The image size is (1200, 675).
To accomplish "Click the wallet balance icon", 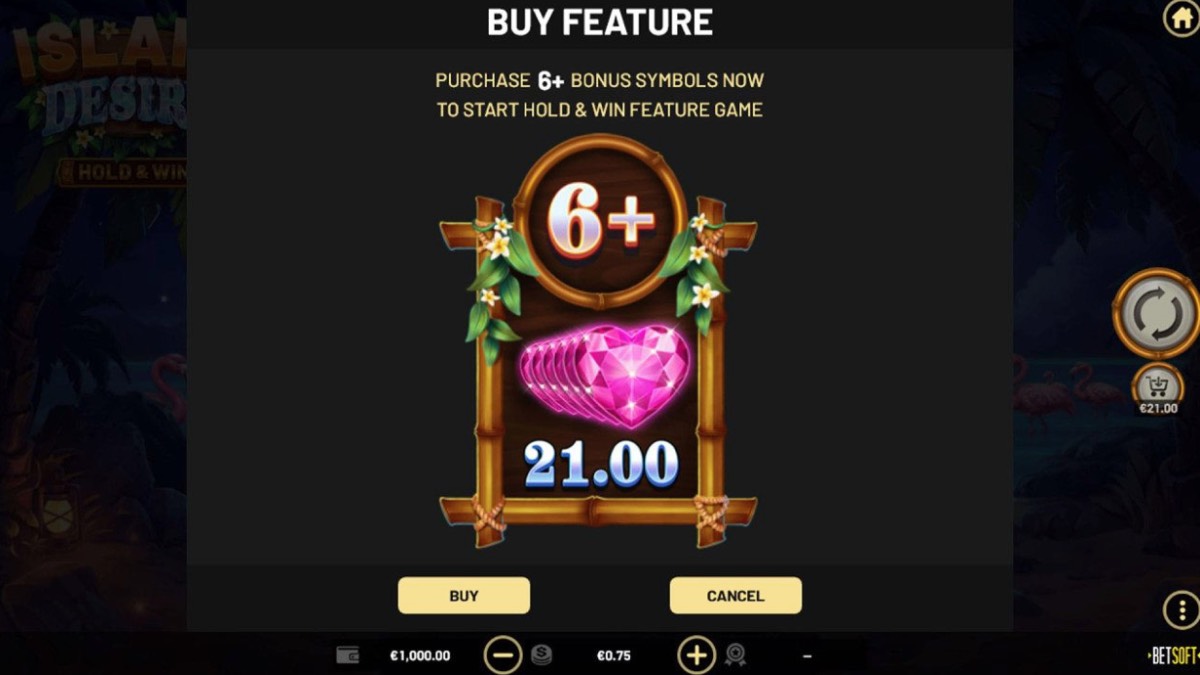I will coord(348,656).
